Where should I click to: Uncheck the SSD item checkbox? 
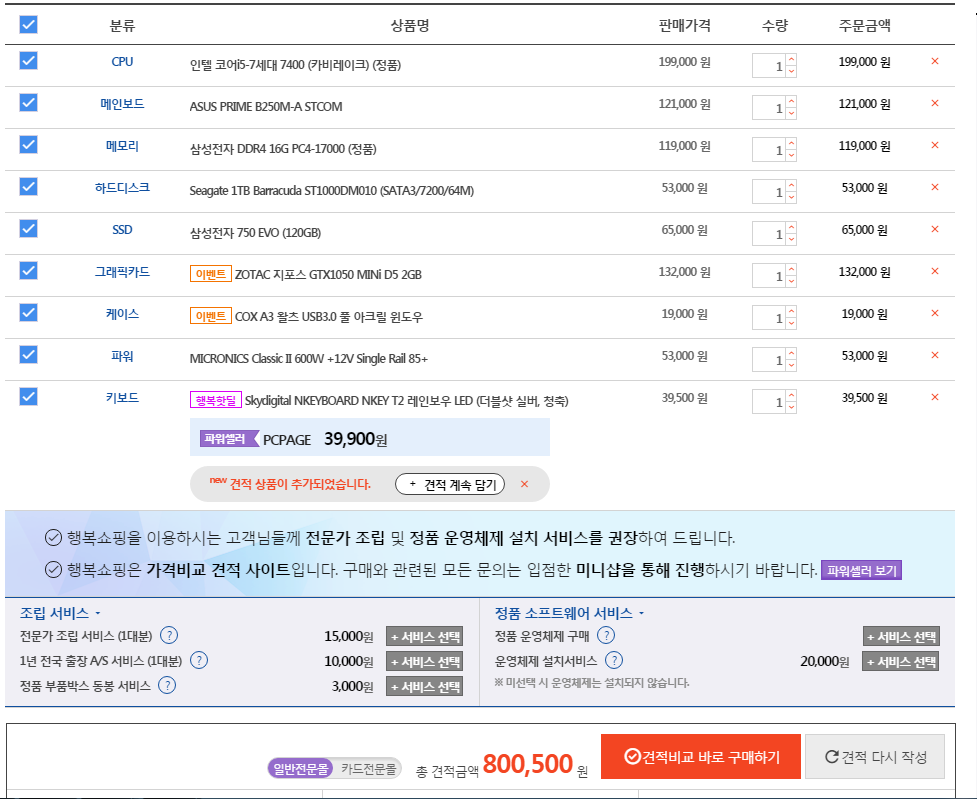click(29, 228)
